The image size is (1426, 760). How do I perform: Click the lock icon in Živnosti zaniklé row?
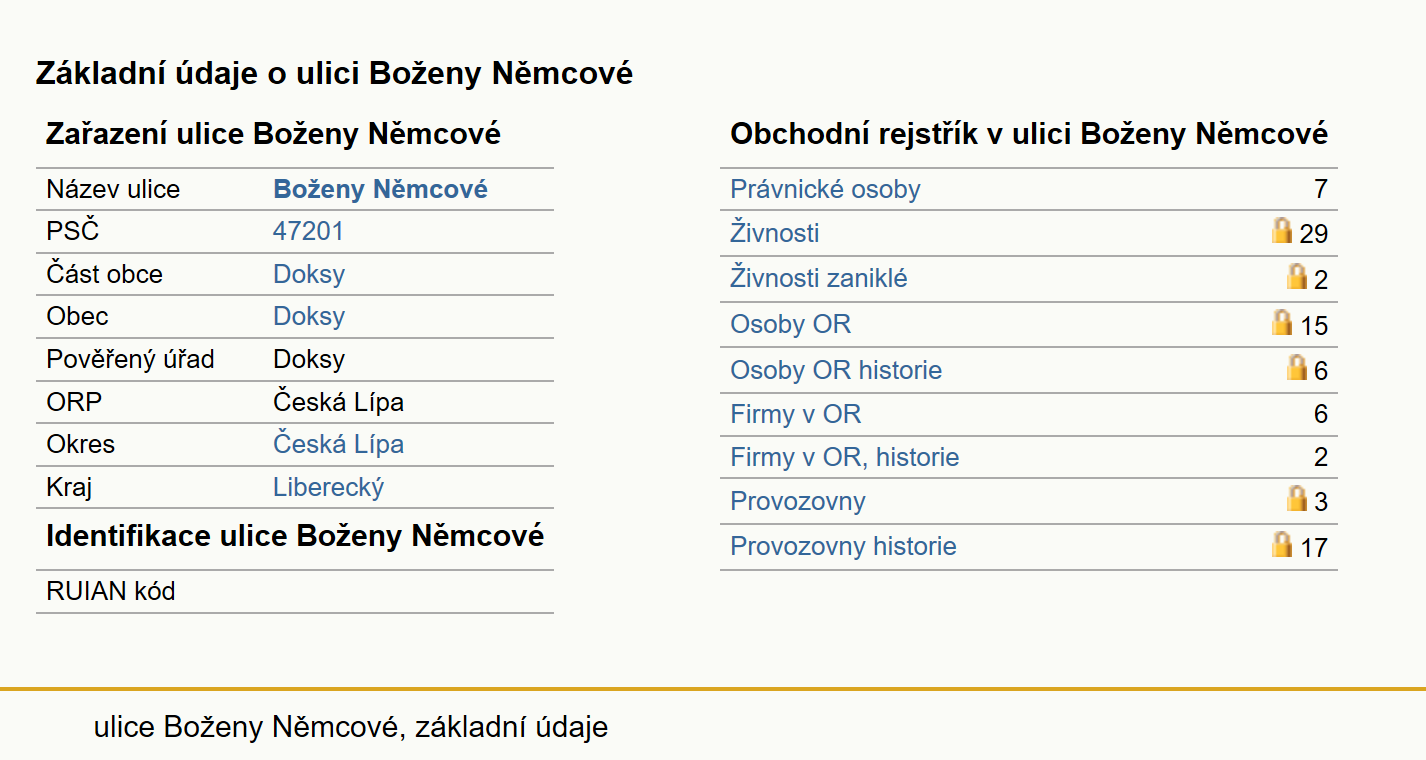pyautogui.click(x=1297, y=277)
